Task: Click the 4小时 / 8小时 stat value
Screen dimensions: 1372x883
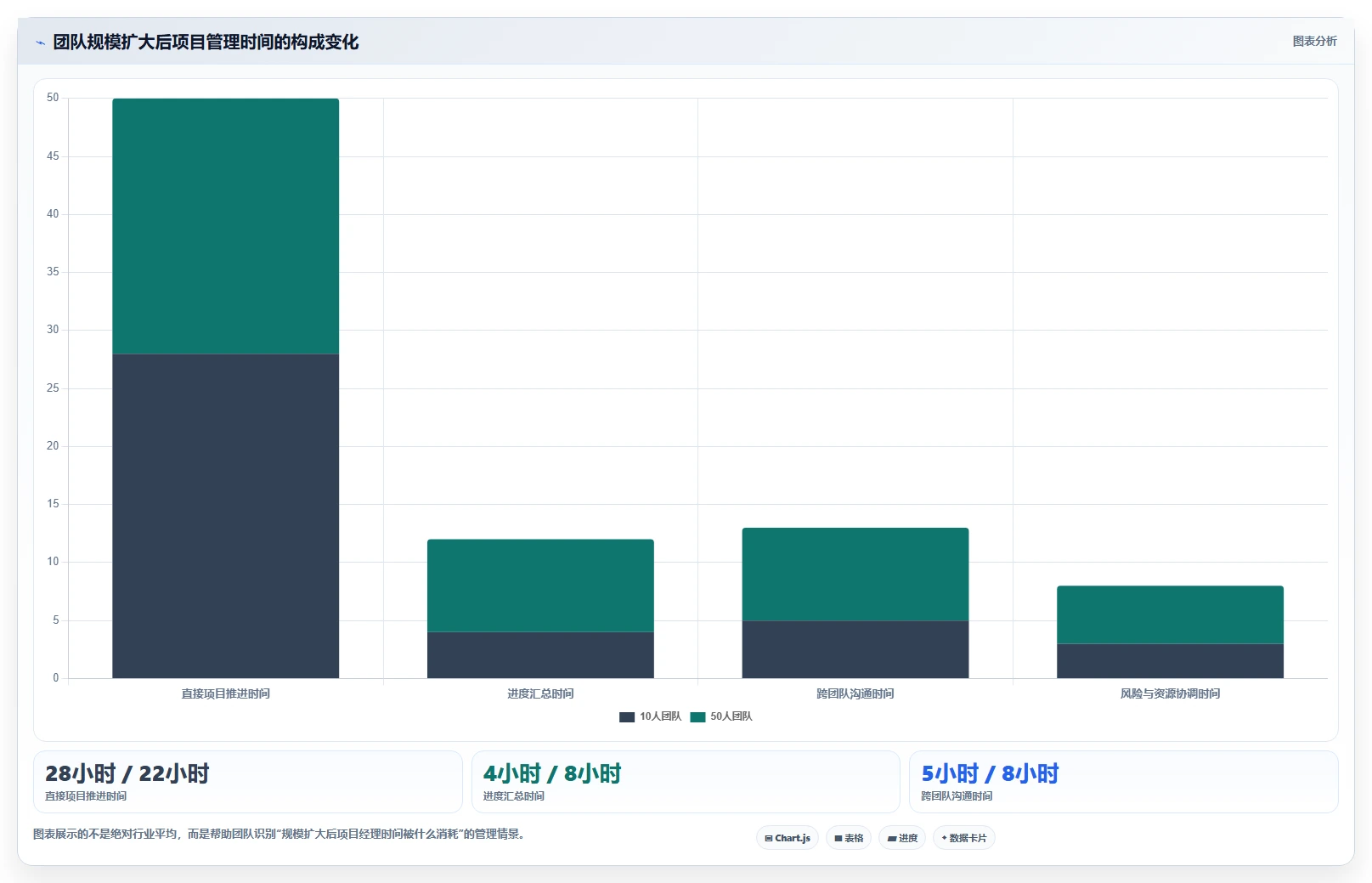Action: pos(552,773)
